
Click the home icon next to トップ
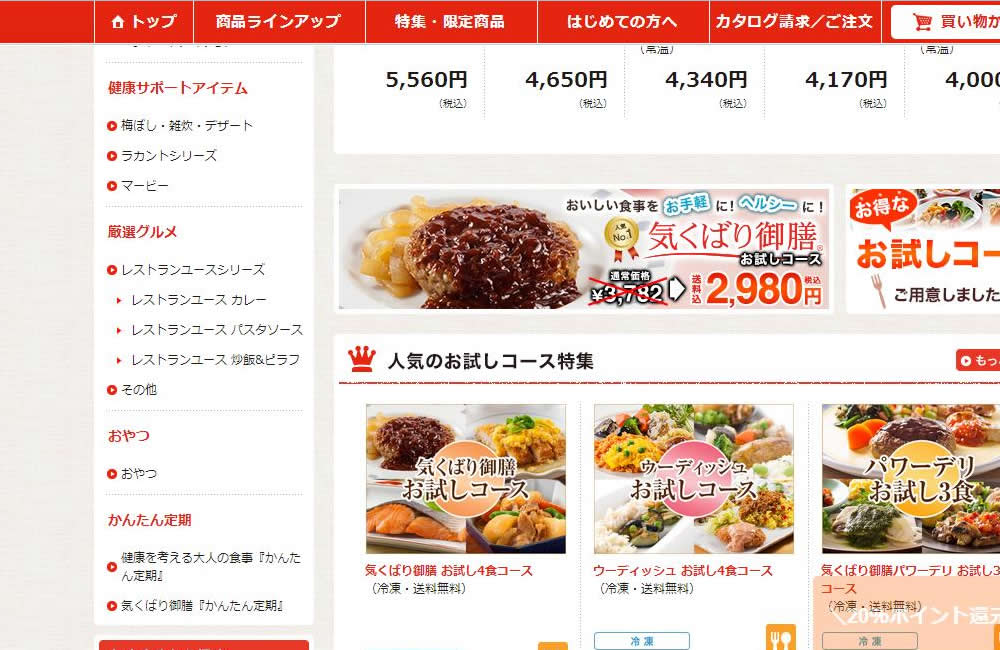pyautogui.click(x=117, y=22)
